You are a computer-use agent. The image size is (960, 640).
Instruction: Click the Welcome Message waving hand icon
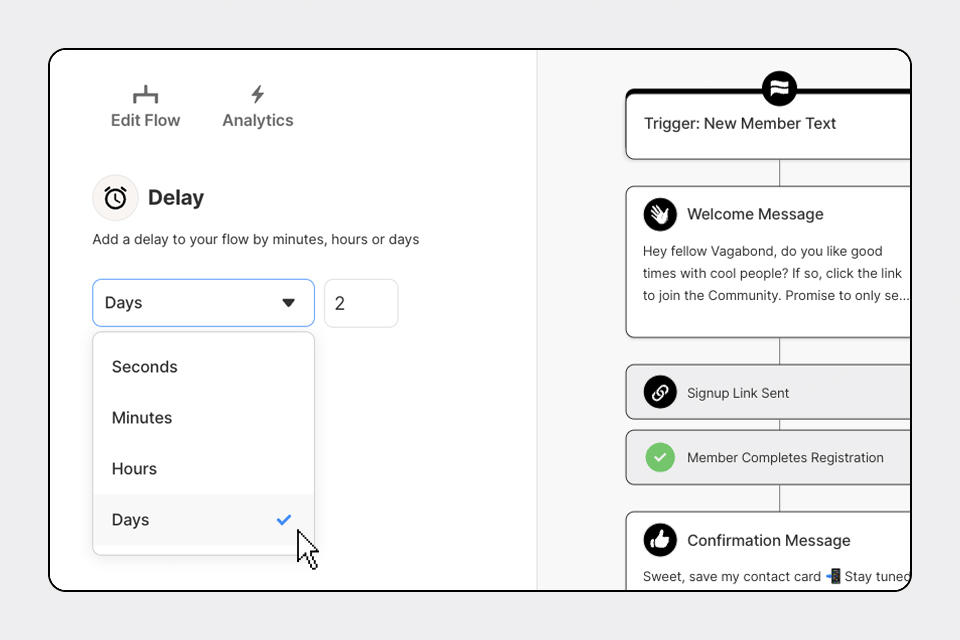660,214
